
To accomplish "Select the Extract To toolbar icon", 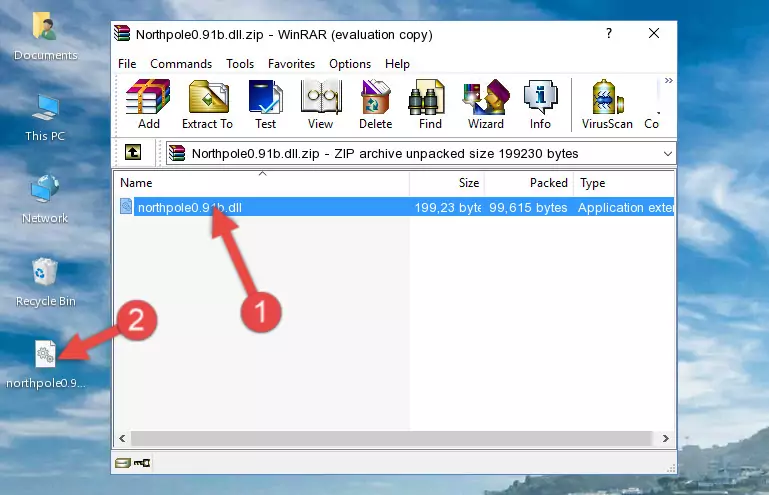I will point(207,104).
